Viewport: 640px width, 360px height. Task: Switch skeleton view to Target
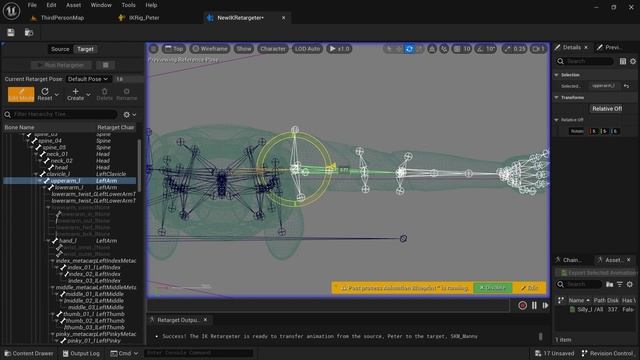pos(85,49)
